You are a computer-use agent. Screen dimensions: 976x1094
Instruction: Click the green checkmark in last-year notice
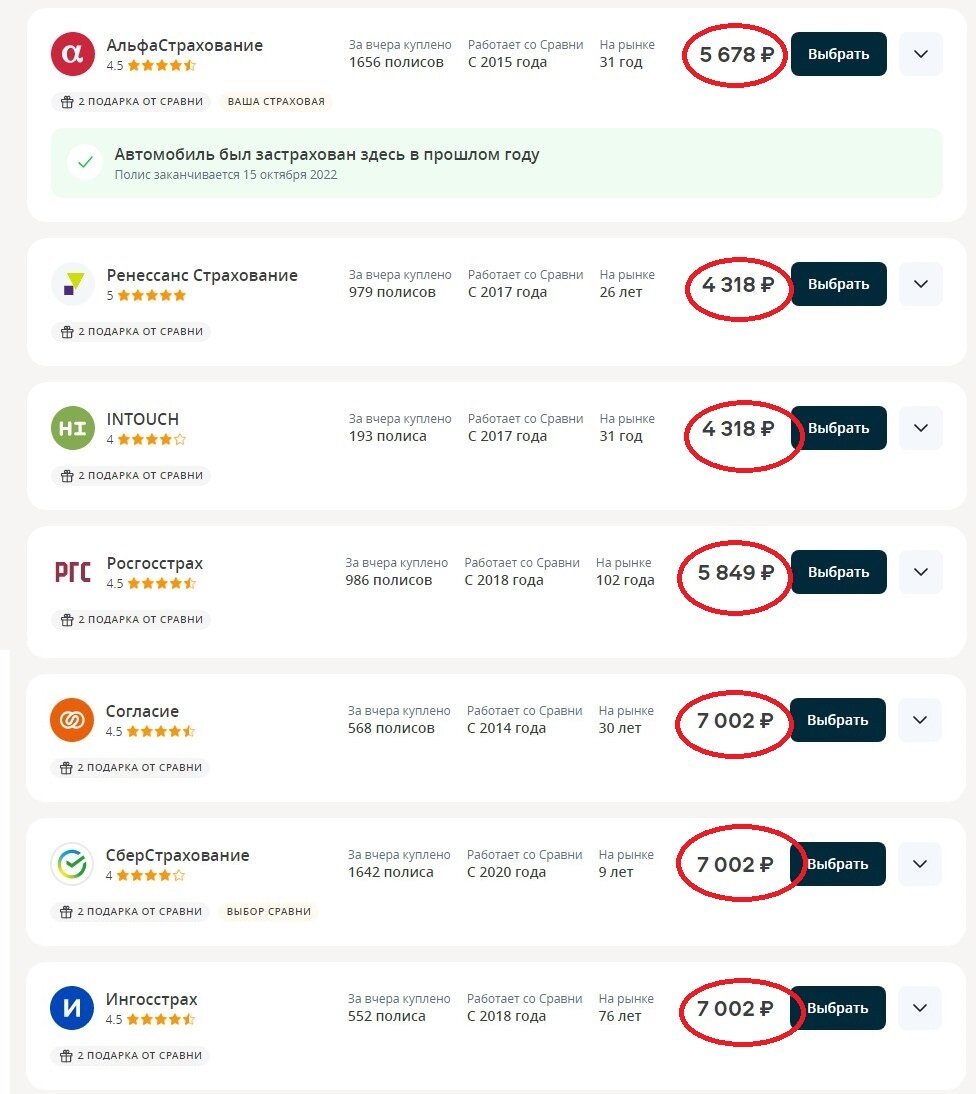85,162
